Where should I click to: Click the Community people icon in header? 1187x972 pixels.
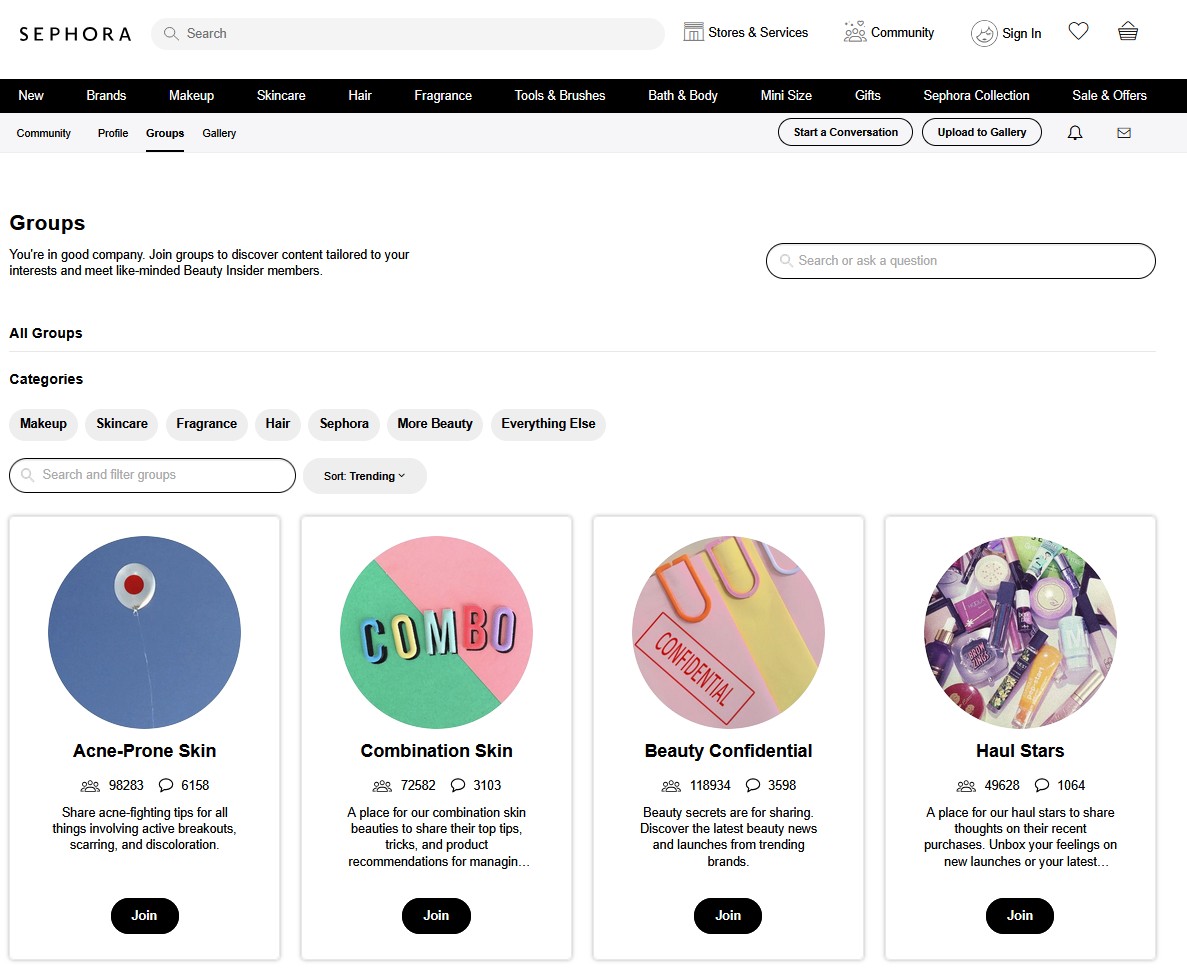click(x=854, y=32)
